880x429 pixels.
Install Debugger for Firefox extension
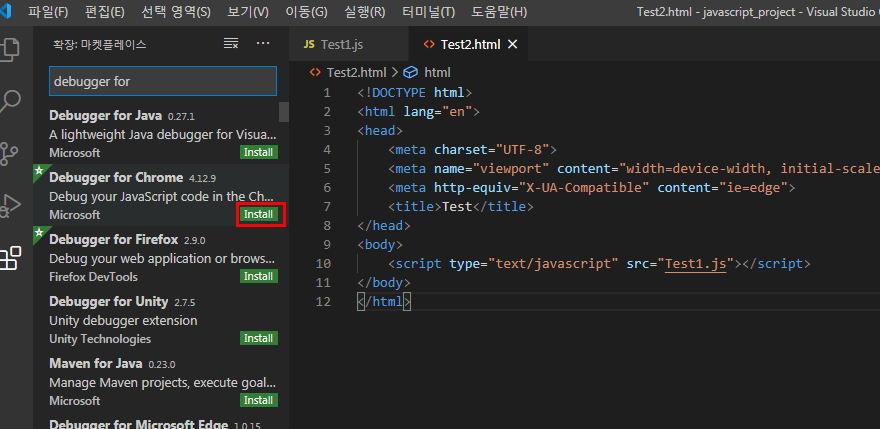click(259, 276)
